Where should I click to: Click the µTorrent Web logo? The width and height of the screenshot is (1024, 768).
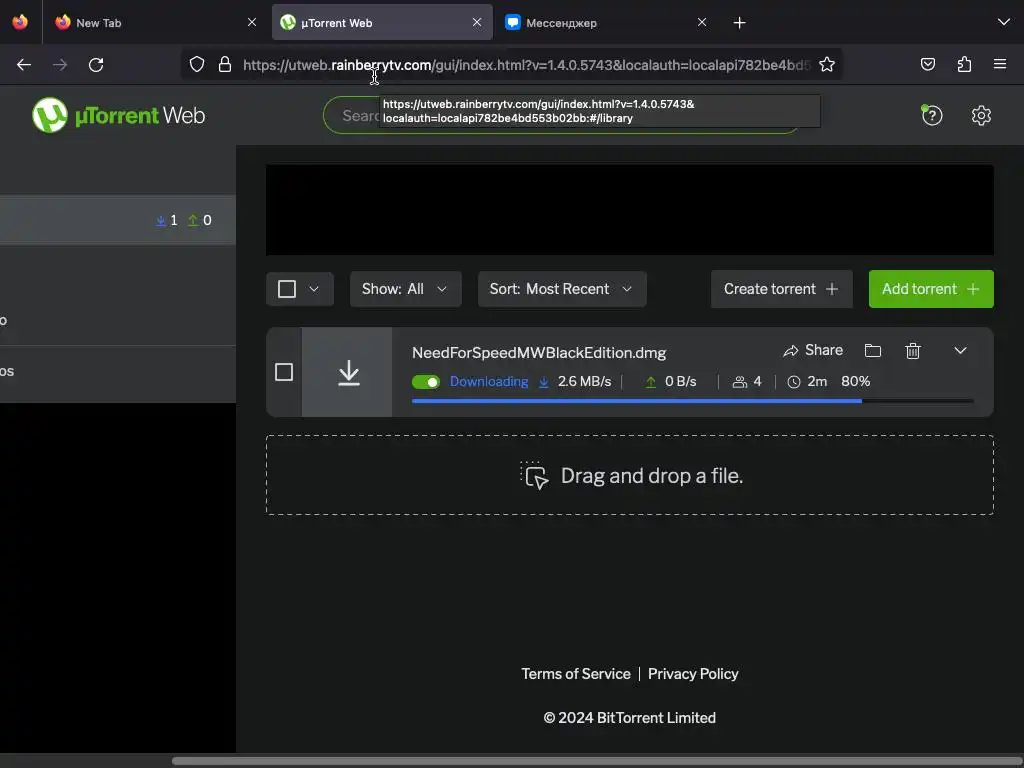pyautogui.click(x=118, y=115)
